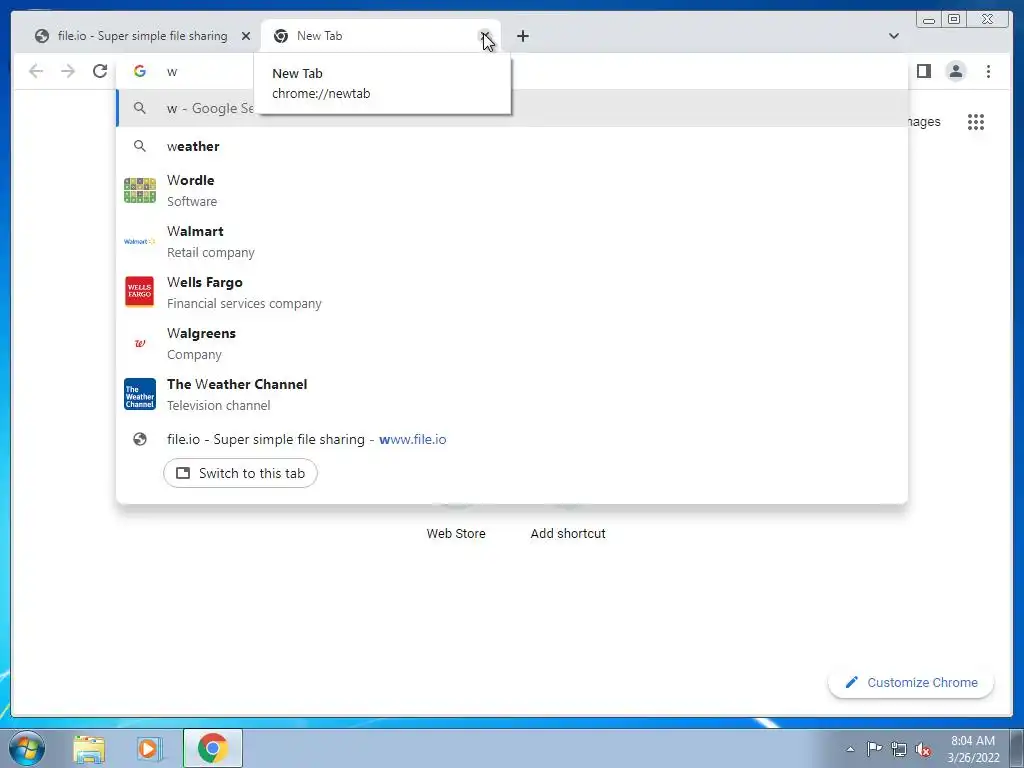Open Chrome three-dot menu
The image size is (1024, 768).
(988, 71)
